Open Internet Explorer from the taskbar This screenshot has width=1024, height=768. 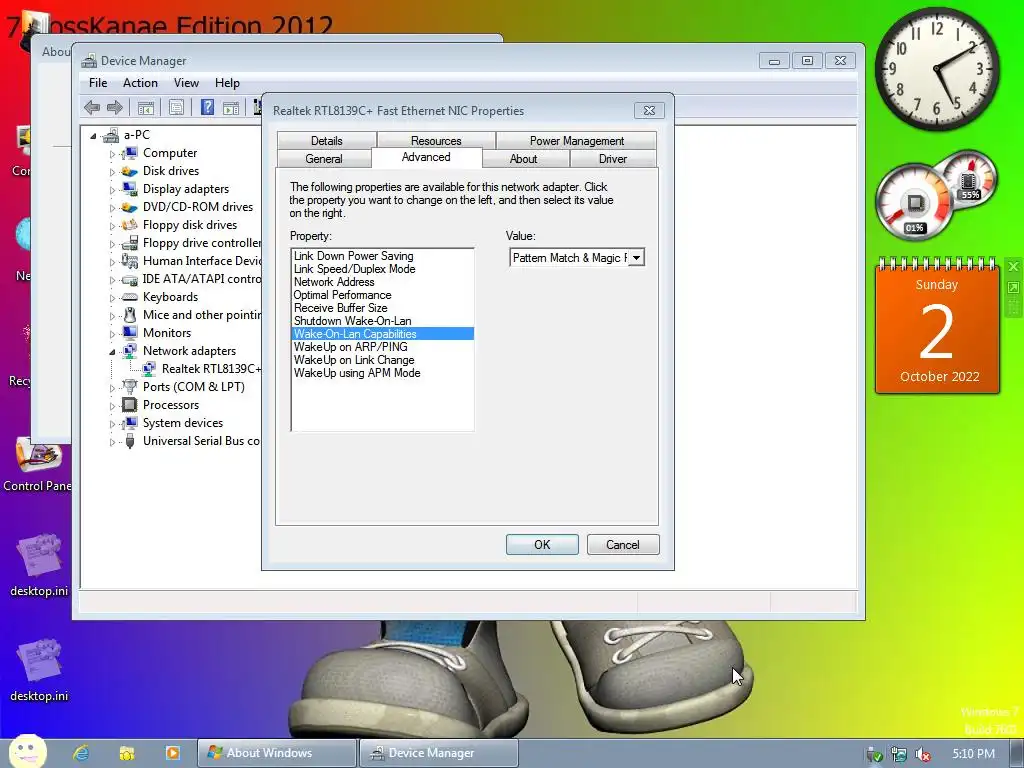click(81, 753)
